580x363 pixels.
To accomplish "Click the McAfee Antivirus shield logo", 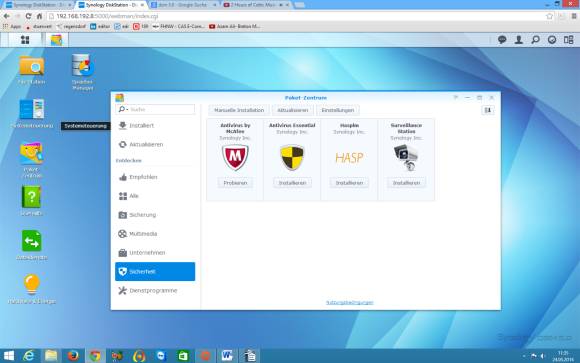I will pos(235,157).
